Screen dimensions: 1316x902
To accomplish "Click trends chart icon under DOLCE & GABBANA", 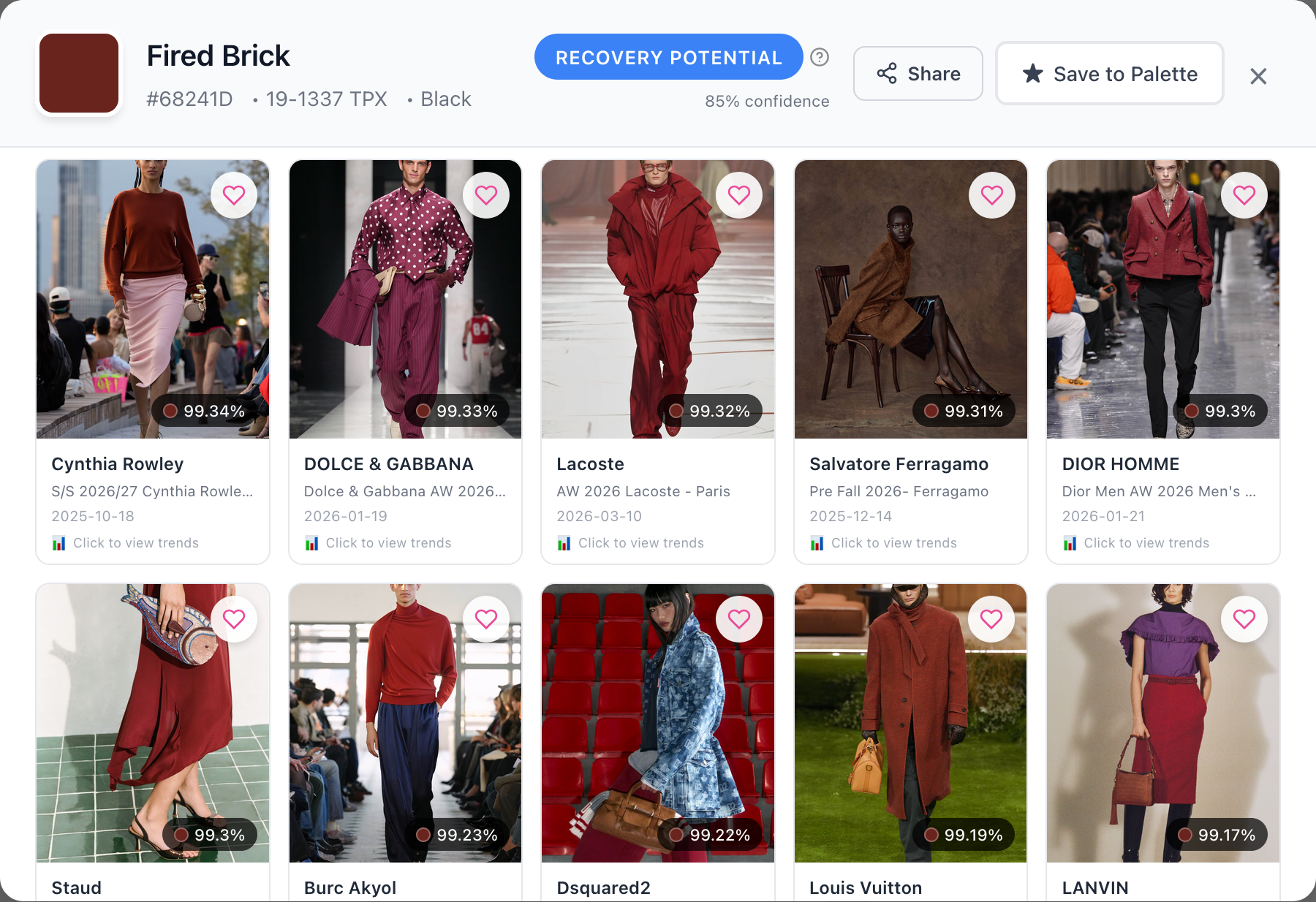I will tap(311, 543).
